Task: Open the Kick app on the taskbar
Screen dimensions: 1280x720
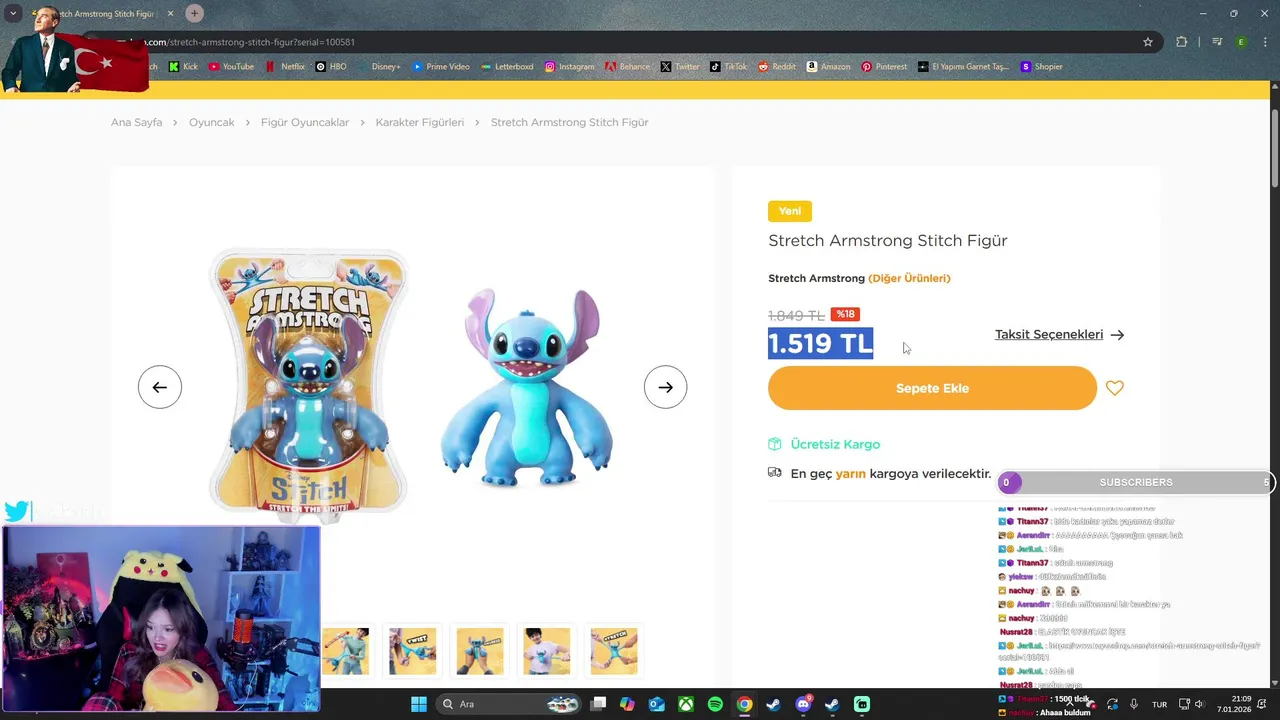Action: click(862, 704)
